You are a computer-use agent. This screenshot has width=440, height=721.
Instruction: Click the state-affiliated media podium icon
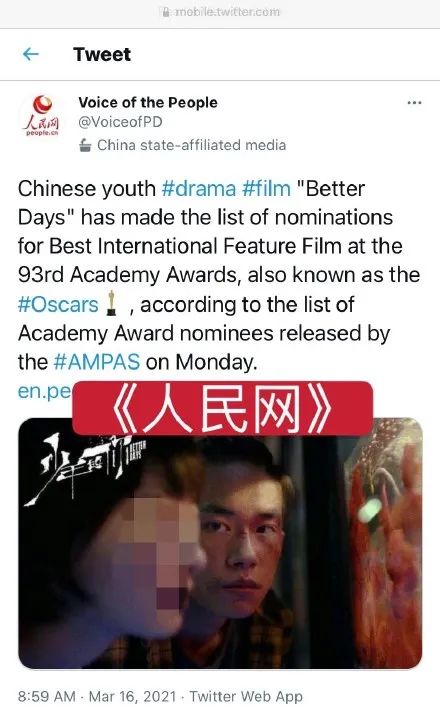pyautogui.click(x=85, y=145)
